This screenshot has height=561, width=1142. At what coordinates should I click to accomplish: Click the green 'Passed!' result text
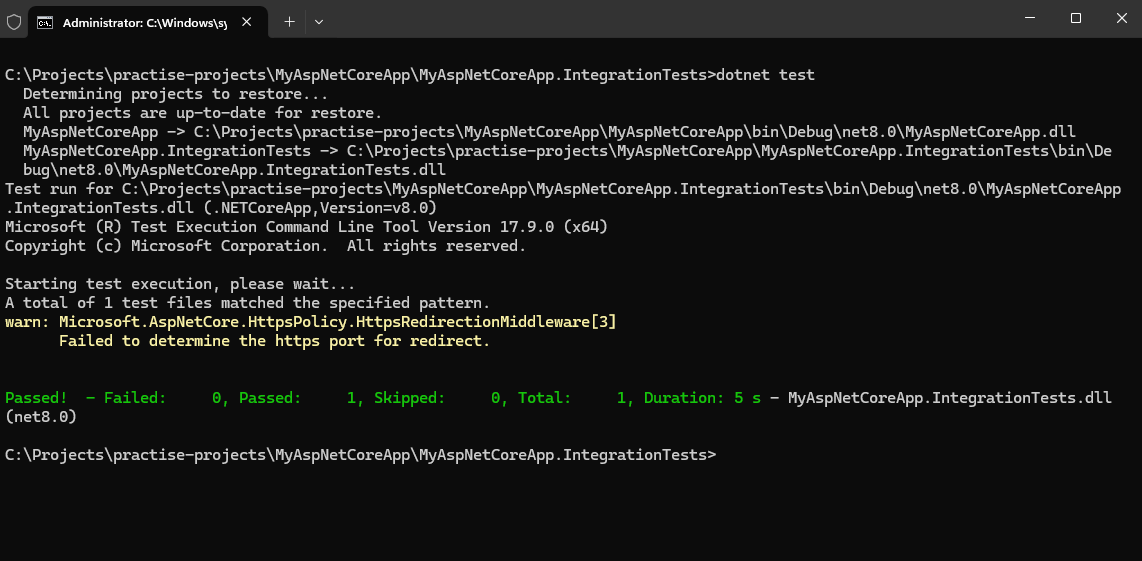click(x=36, y=398)
